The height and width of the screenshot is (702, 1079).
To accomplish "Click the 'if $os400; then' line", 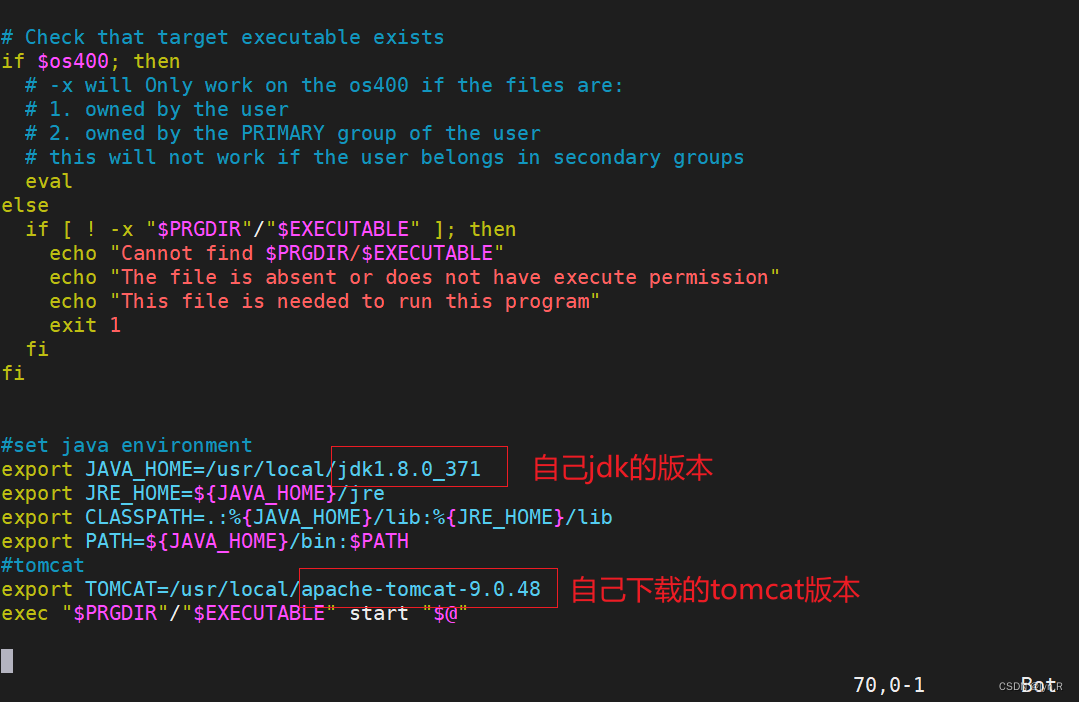I will click(91, 61).
